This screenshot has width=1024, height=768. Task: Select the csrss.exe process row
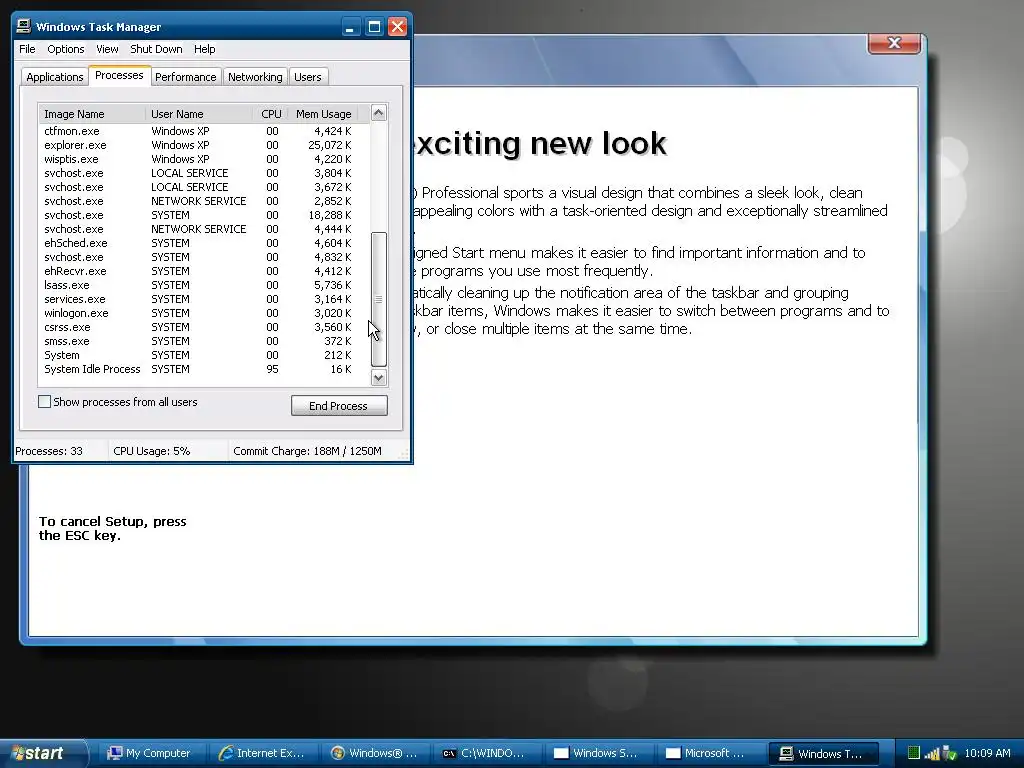(199, 327)
